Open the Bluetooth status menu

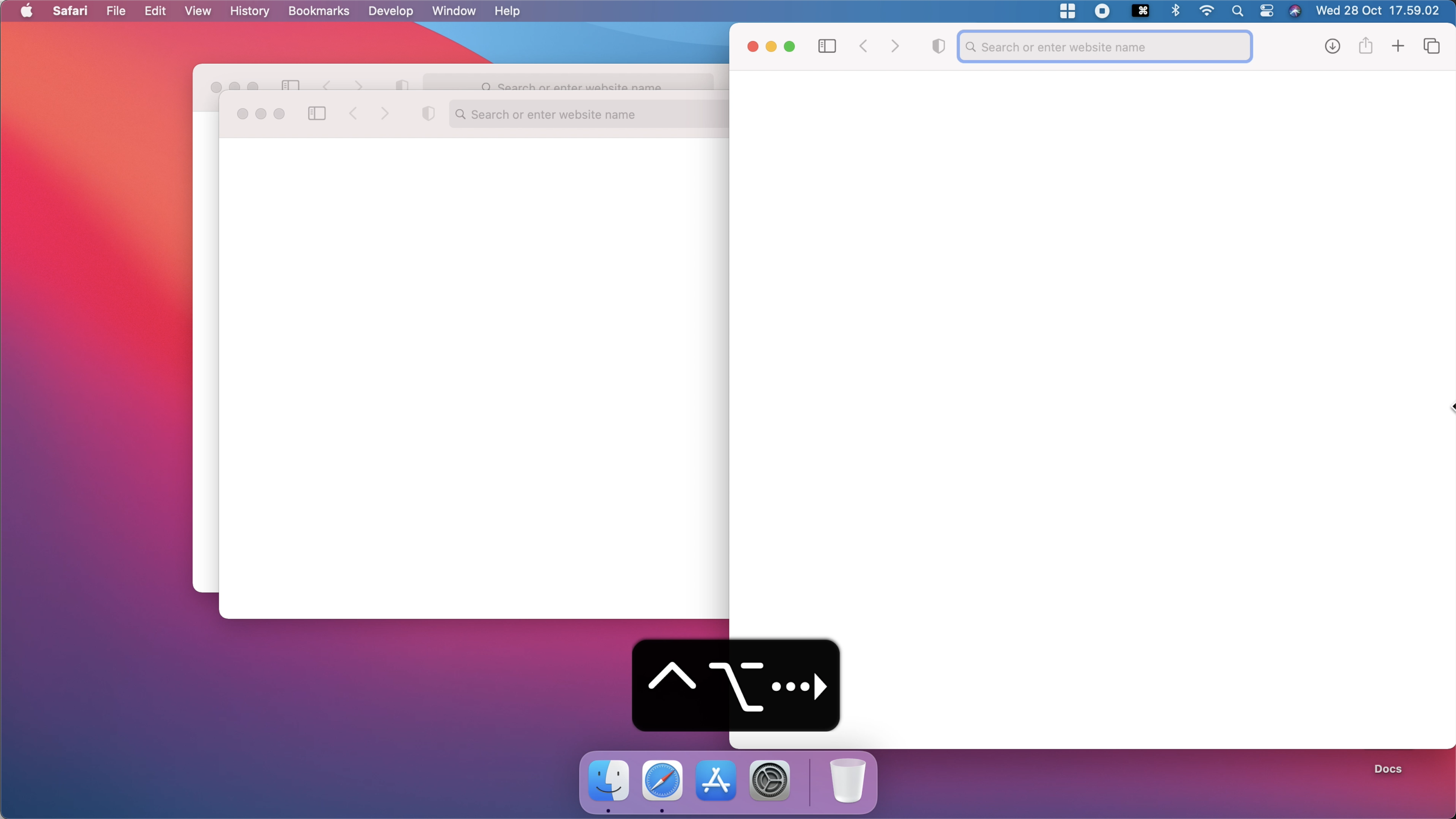[x=1176, y=11]
